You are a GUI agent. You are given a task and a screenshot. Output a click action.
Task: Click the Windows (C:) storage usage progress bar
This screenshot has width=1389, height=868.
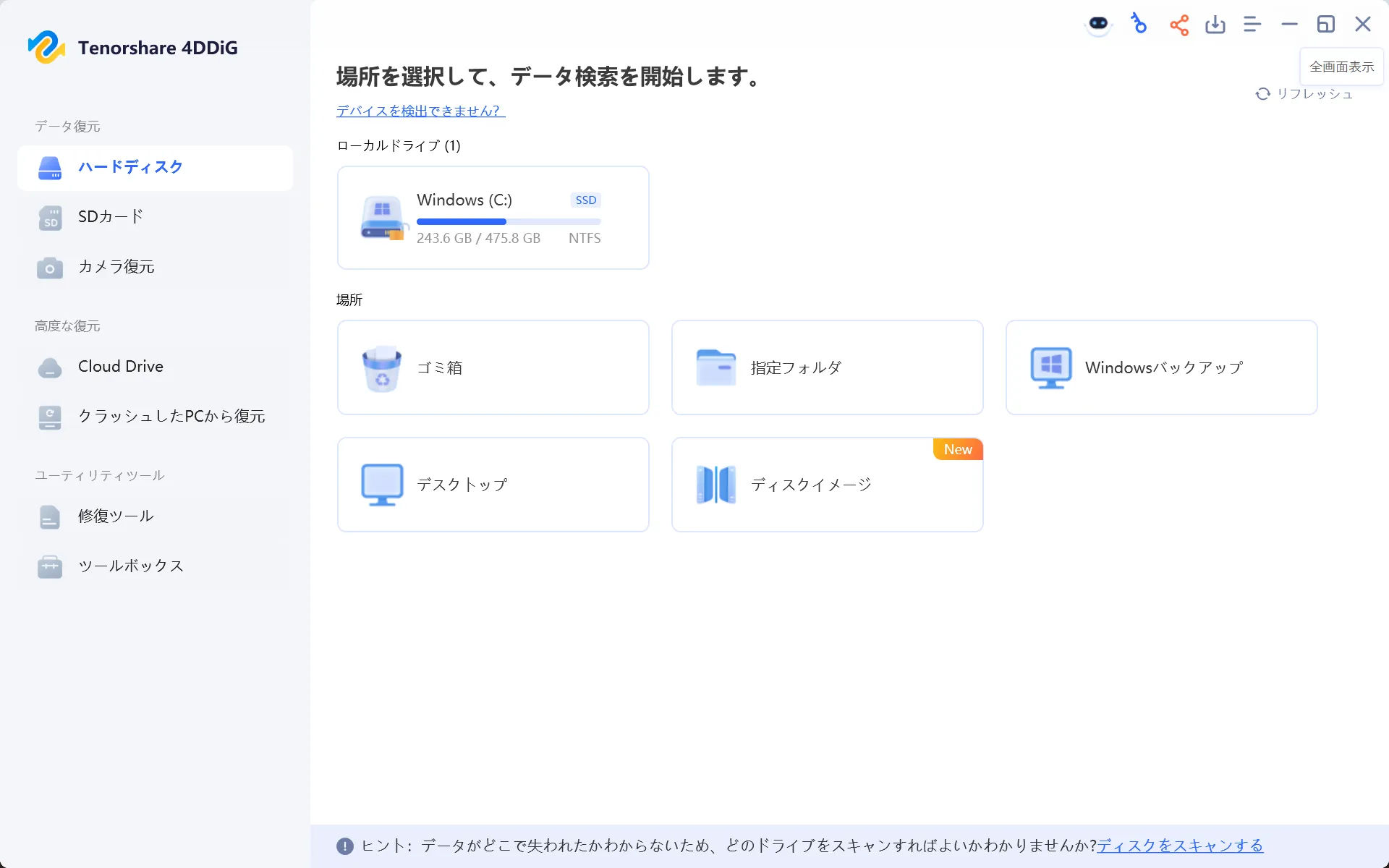(x=509, y=221)
